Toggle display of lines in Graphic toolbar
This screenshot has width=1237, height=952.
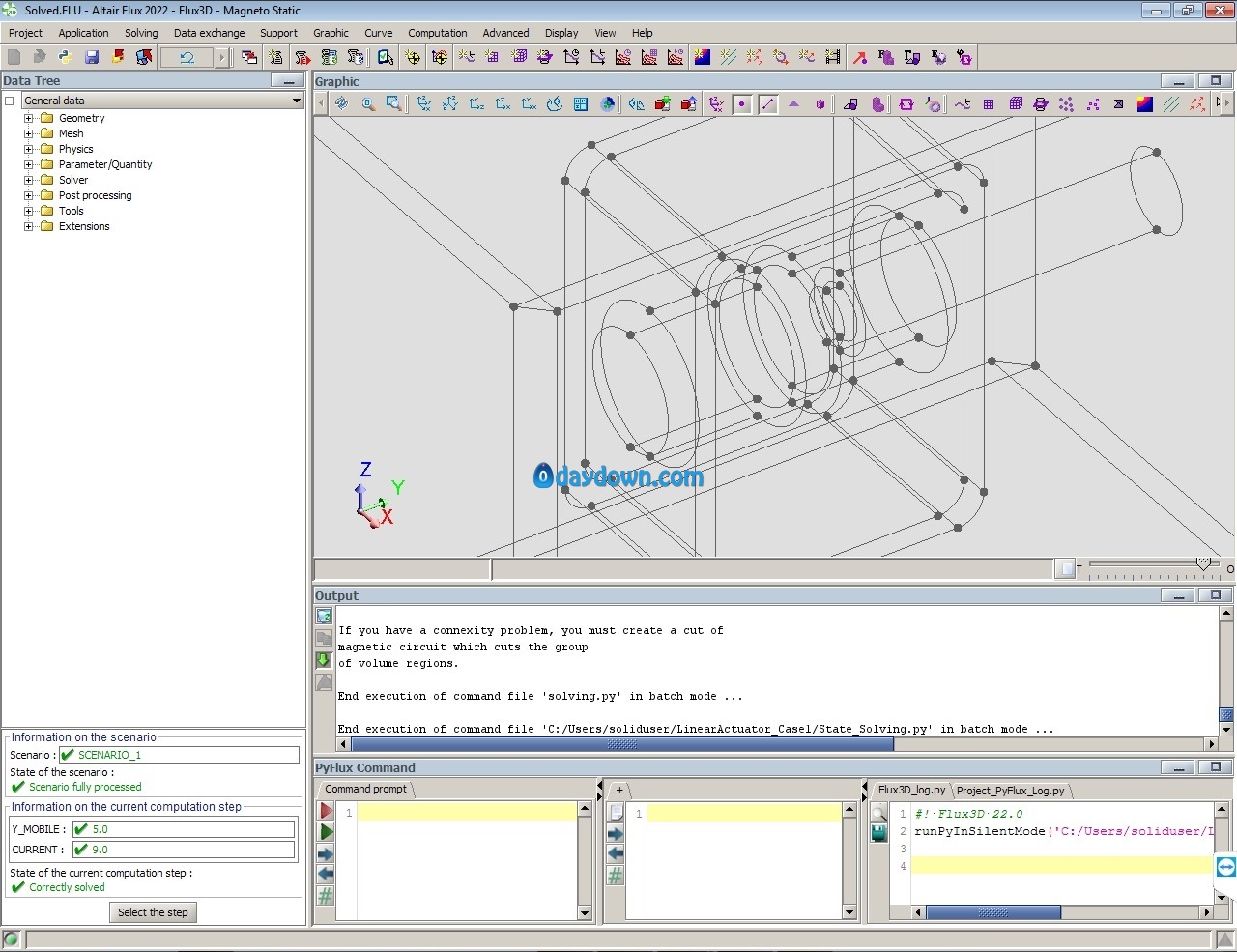click(768, 103)
